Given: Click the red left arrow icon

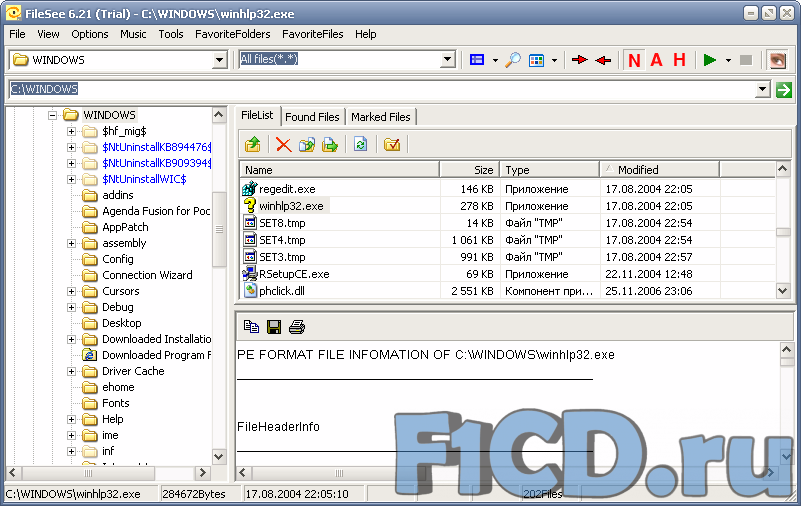Looking at the screenshot, I should pyautogui.click(x=603, y=61).
